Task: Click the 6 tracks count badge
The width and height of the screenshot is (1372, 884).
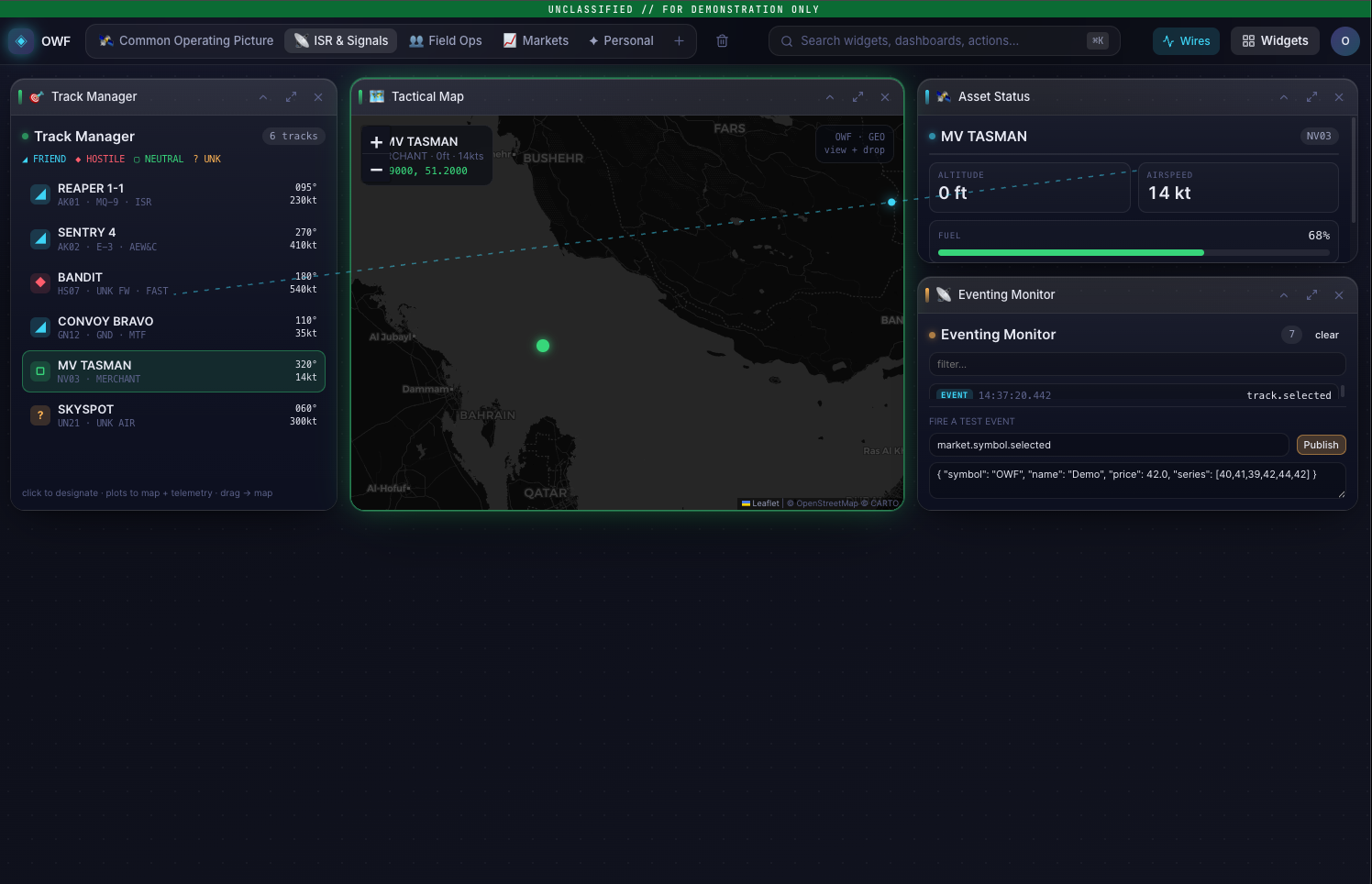Action: point(293,136)
